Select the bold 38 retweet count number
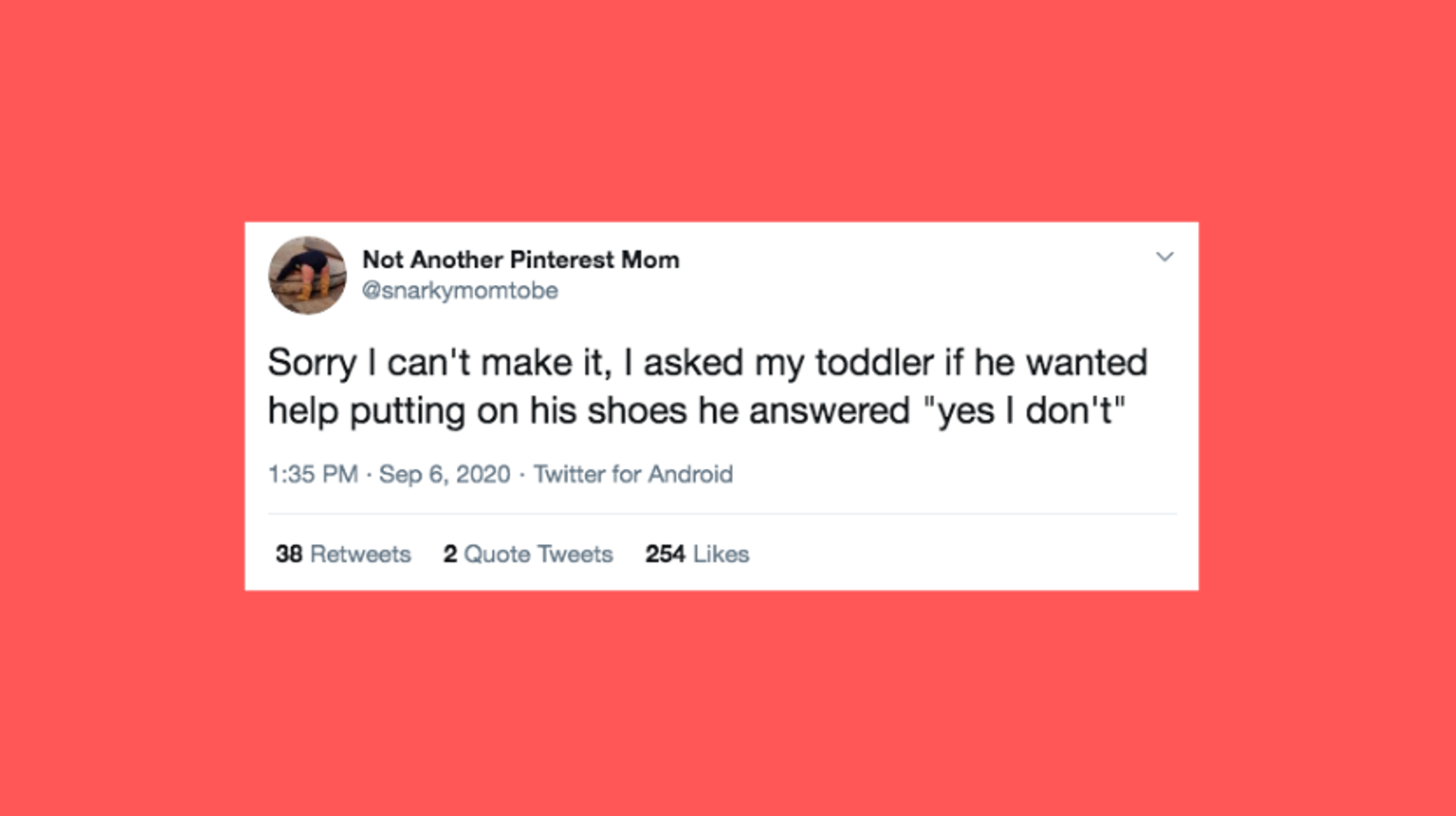 (287, 554)
